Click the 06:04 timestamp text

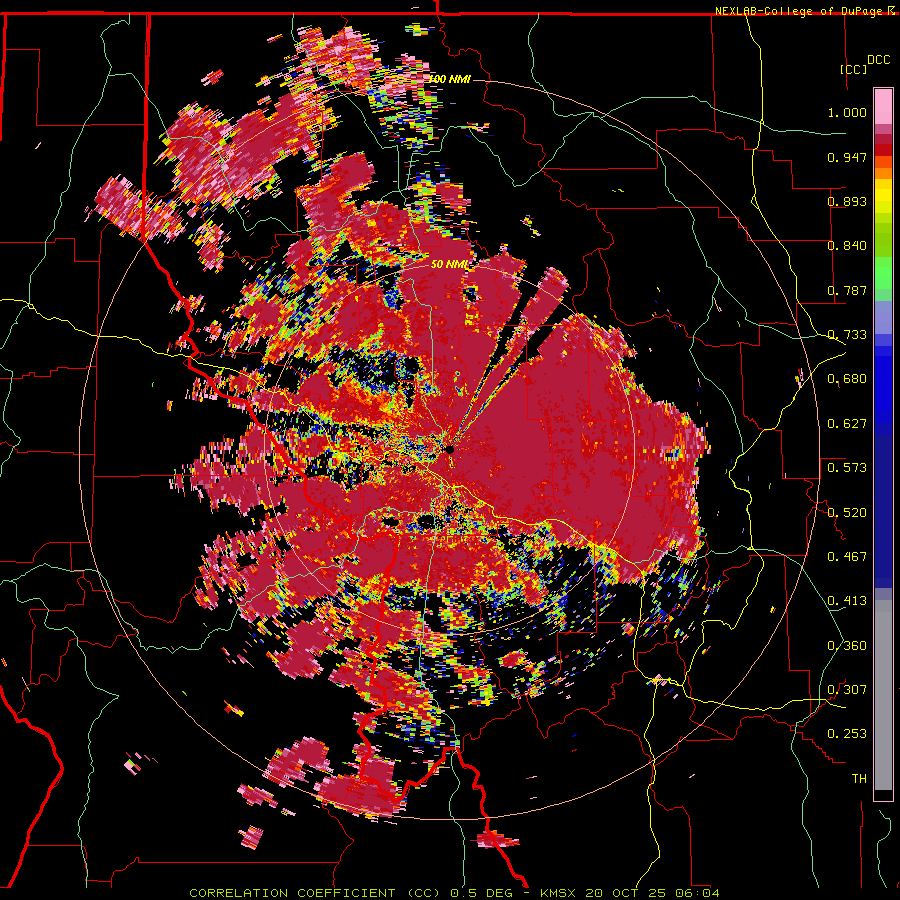click(x=697, y=893)
